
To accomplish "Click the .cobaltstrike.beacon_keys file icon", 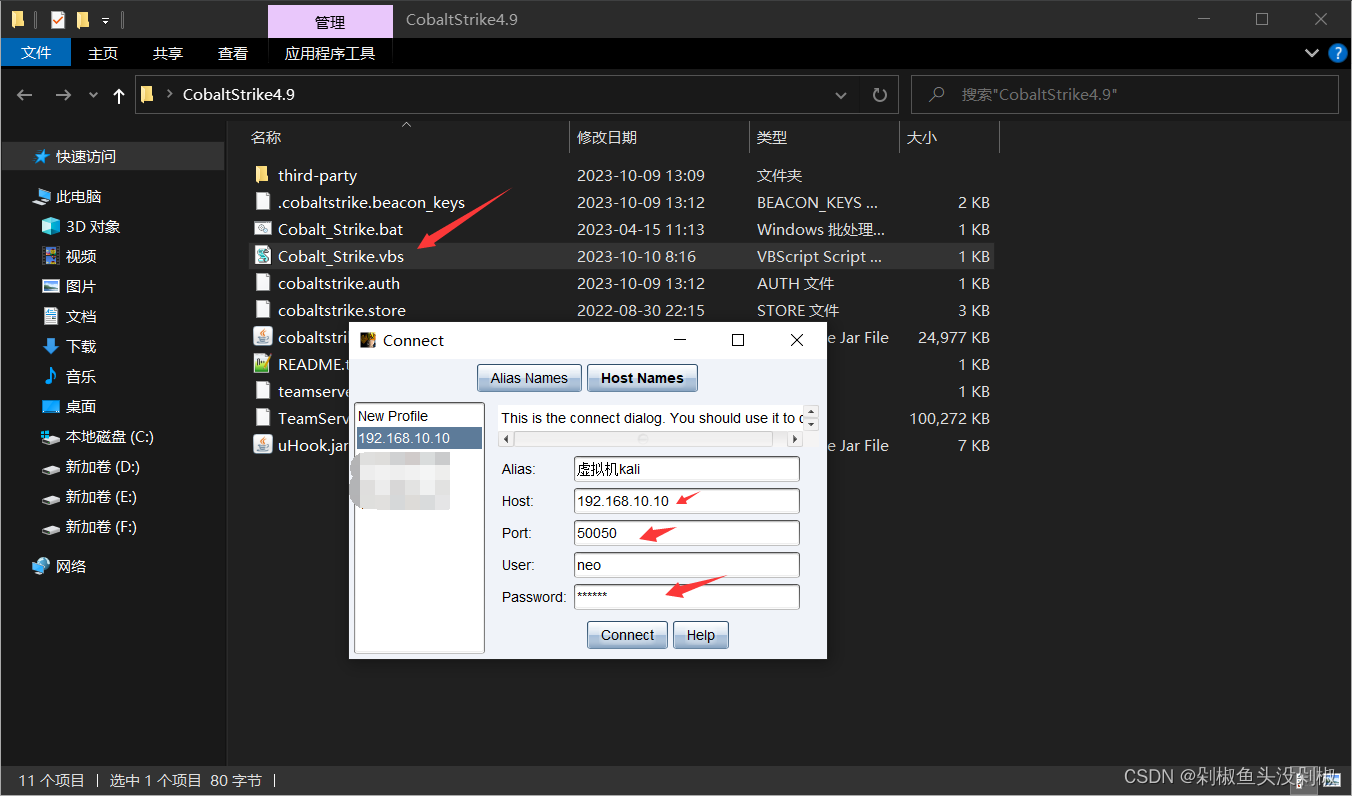I will (262, 202).
